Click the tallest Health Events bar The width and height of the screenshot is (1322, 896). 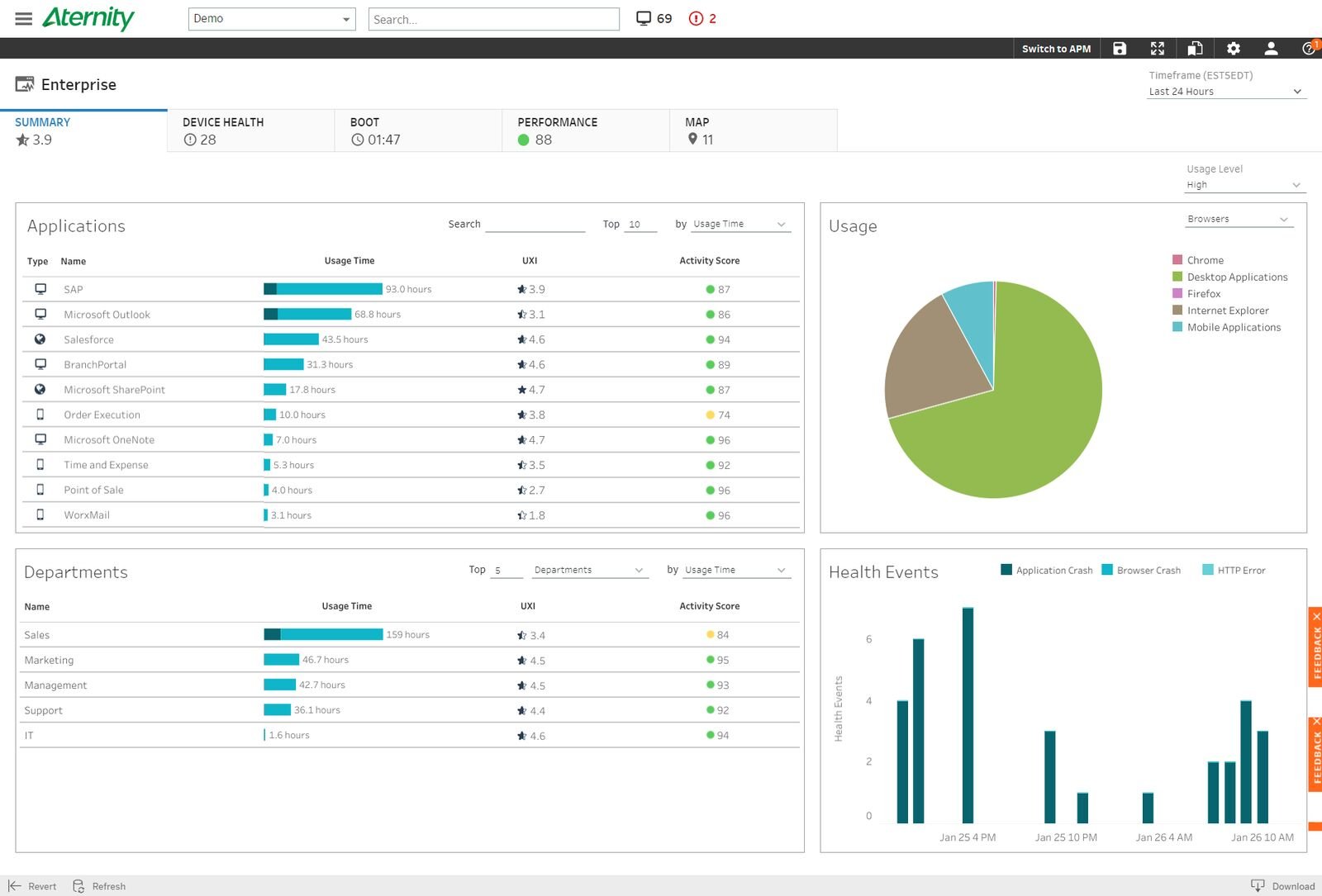(968, 715)
